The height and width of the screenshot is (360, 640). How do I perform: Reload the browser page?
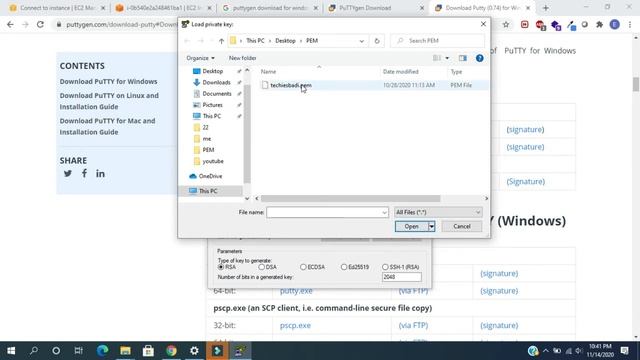[40, 24]
